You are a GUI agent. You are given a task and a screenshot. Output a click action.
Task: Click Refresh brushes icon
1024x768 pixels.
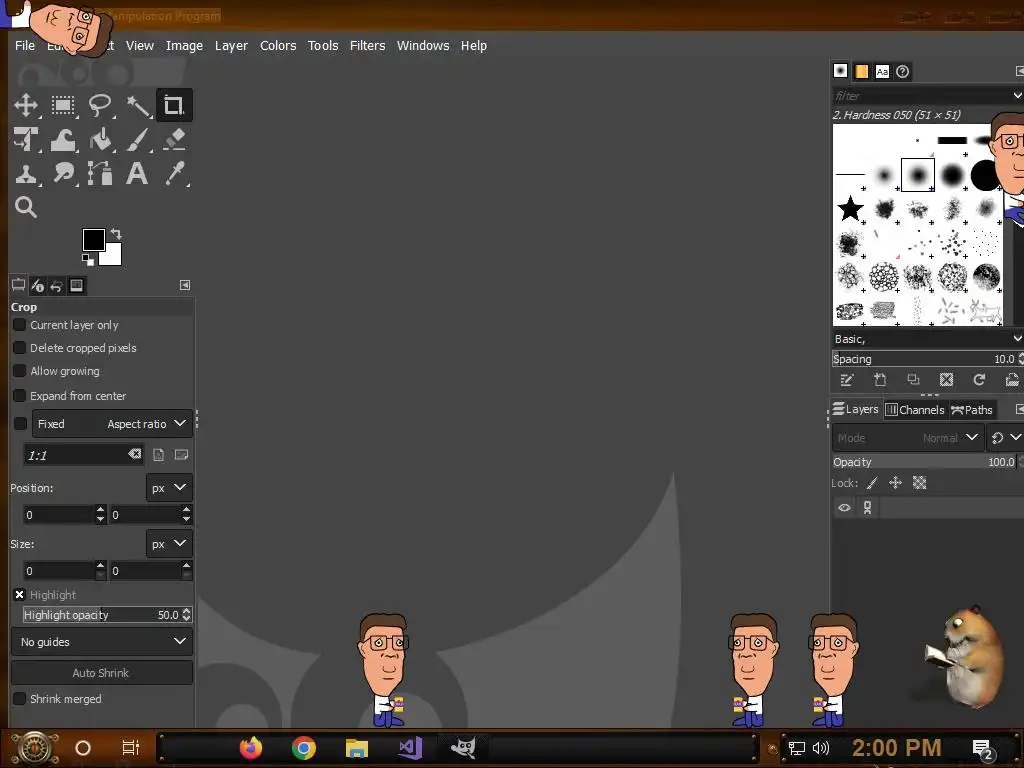pos(979,380)
